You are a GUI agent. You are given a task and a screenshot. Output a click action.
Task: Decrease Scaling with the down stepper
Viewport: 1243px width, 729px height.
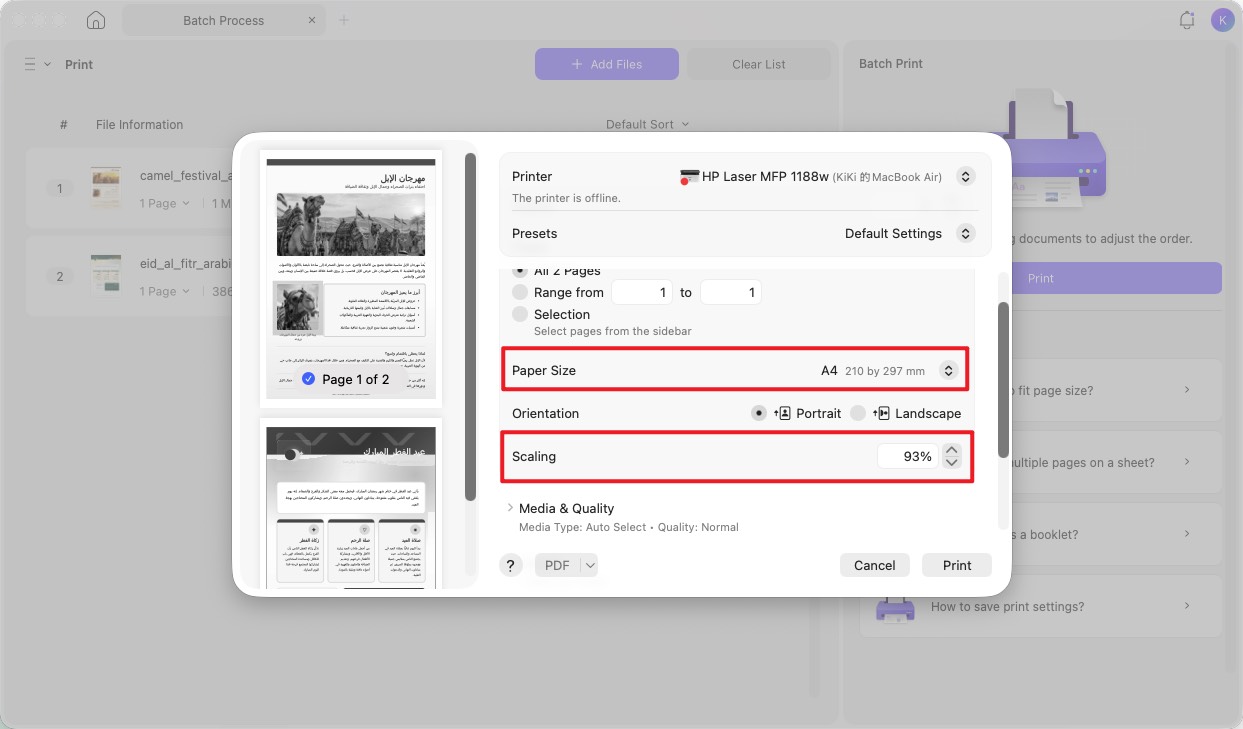point(952,462)
